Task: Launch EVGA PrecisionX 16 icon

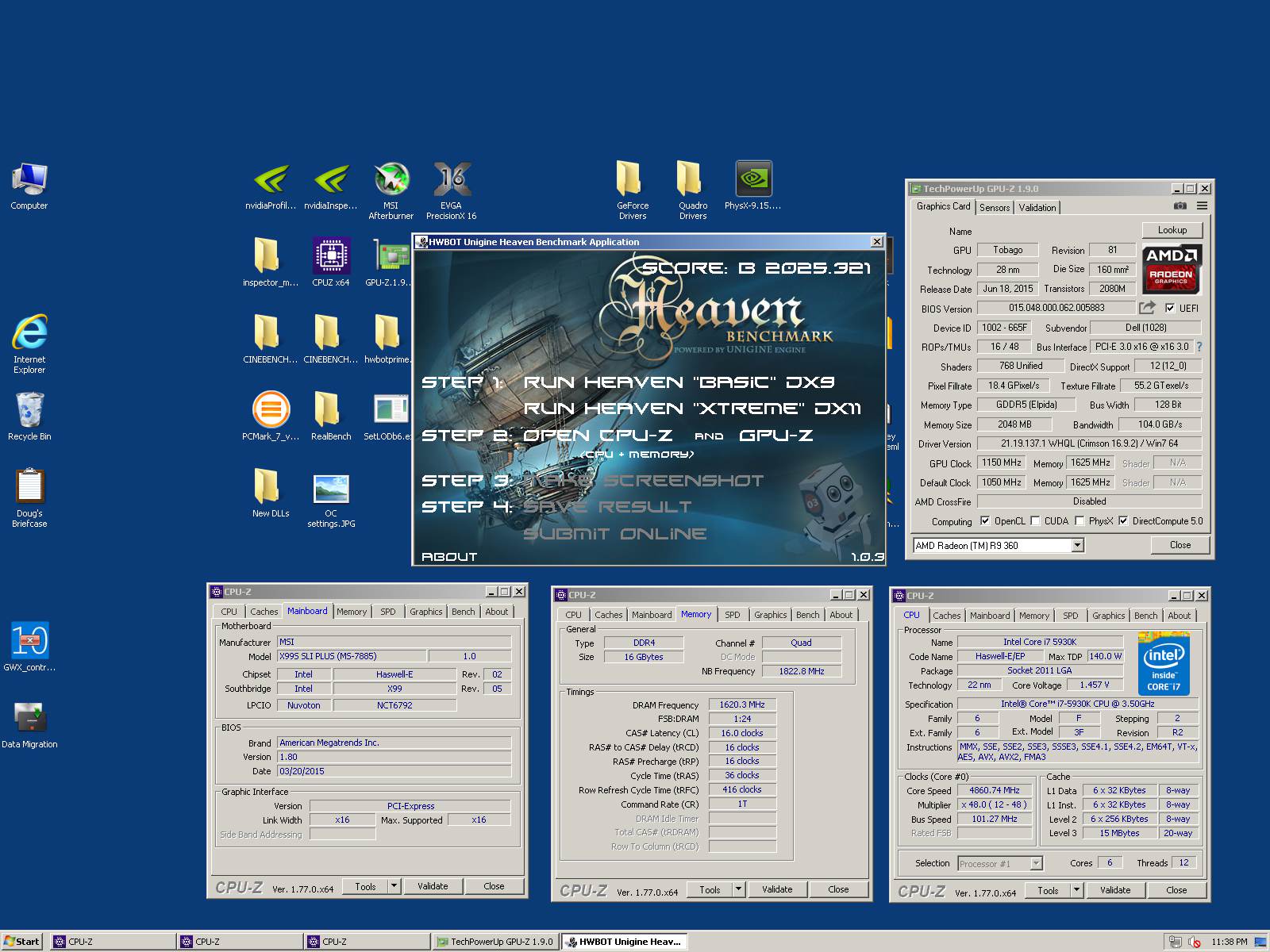Action: tap(452, 190)
